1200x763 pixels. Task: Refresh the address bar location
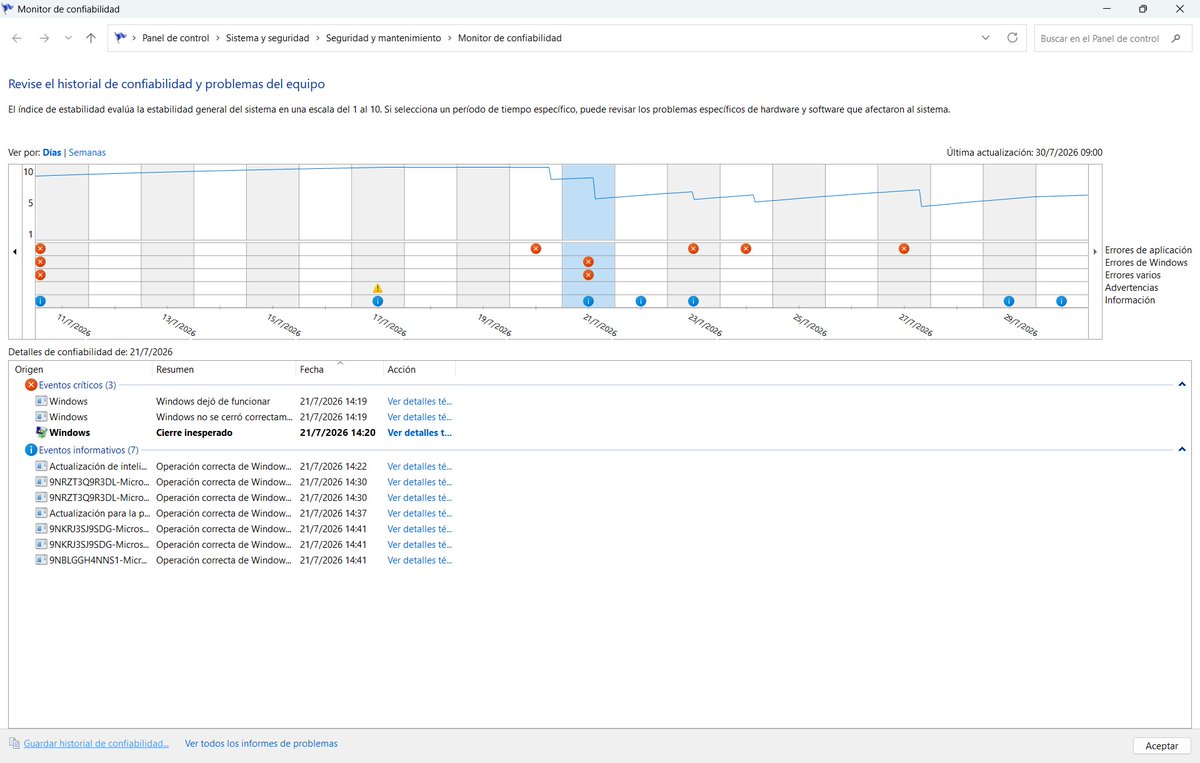click(1012, 38)
